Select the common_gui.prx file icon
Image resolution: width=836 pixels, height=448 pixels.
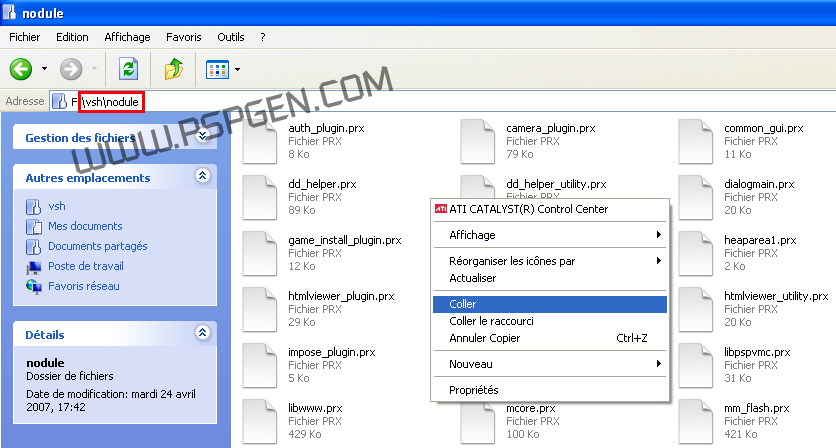pos(695,141)
